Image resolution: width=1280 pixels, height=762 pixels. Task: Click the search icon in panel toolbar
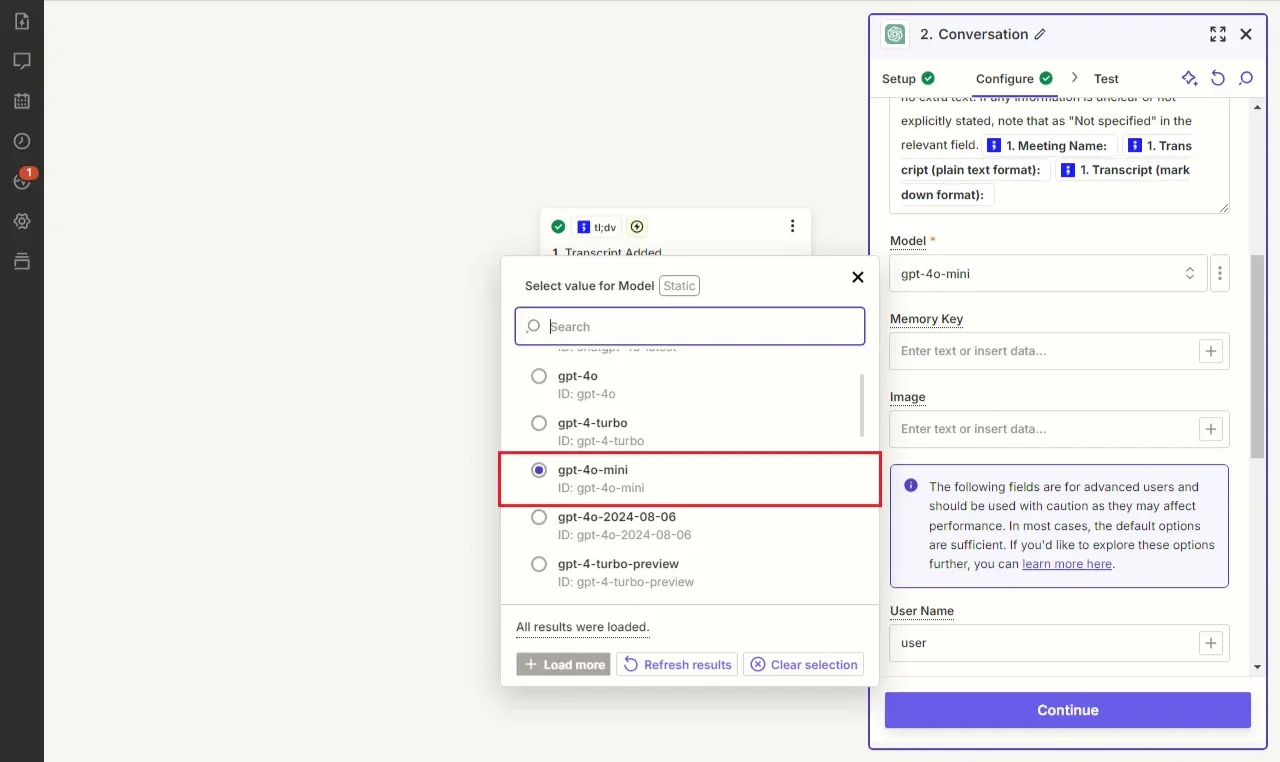pyautogui.click(x=1246, y=78)
